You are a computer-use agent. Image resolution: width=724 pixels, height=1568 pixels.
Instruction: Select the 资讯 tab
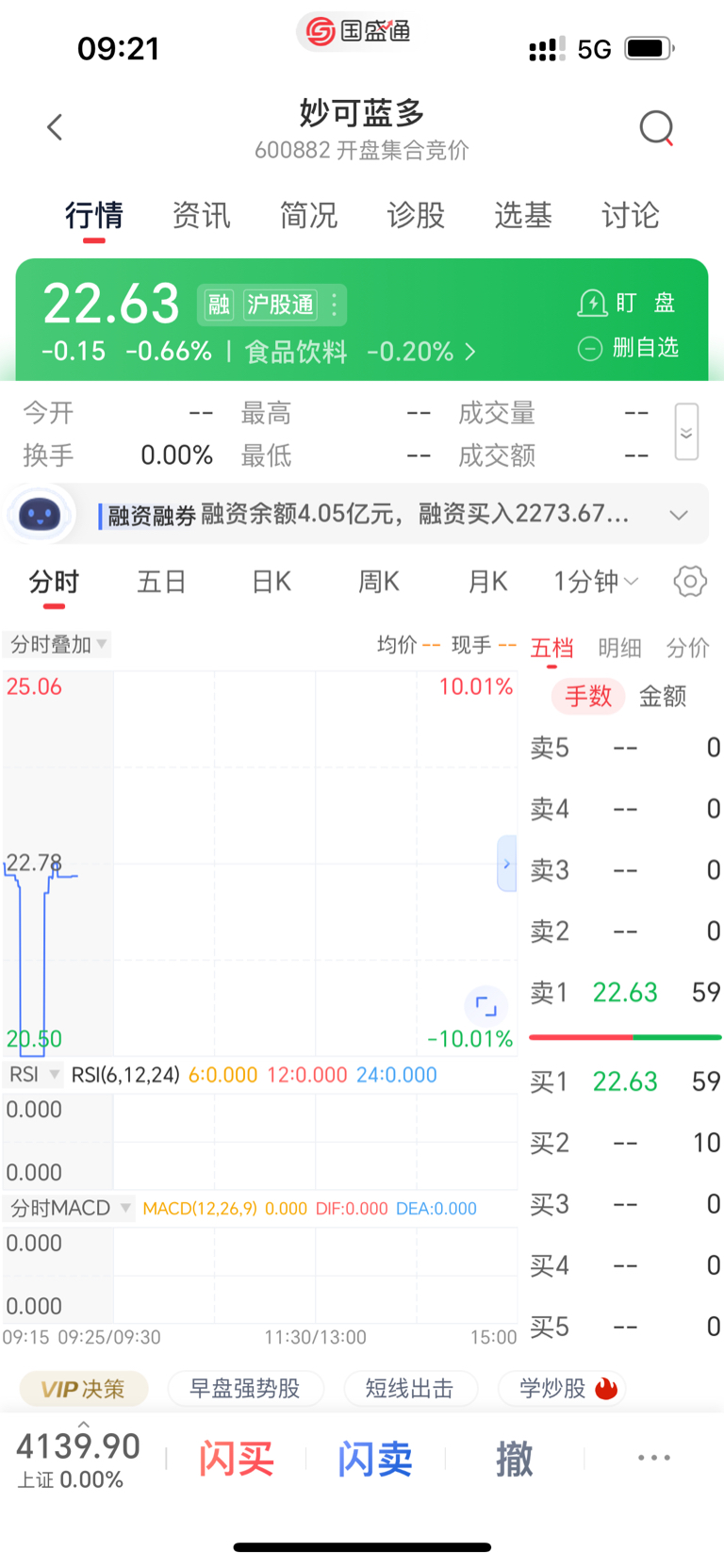[x=201, y=216]
